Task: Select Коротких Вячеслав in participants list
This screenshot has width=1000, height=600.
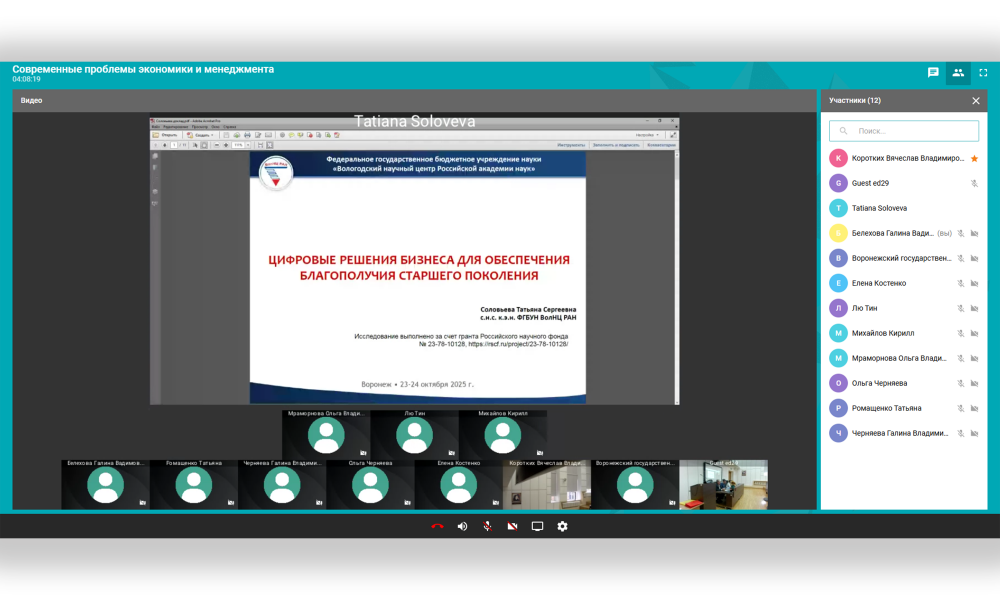Action: tap(907, 158)
